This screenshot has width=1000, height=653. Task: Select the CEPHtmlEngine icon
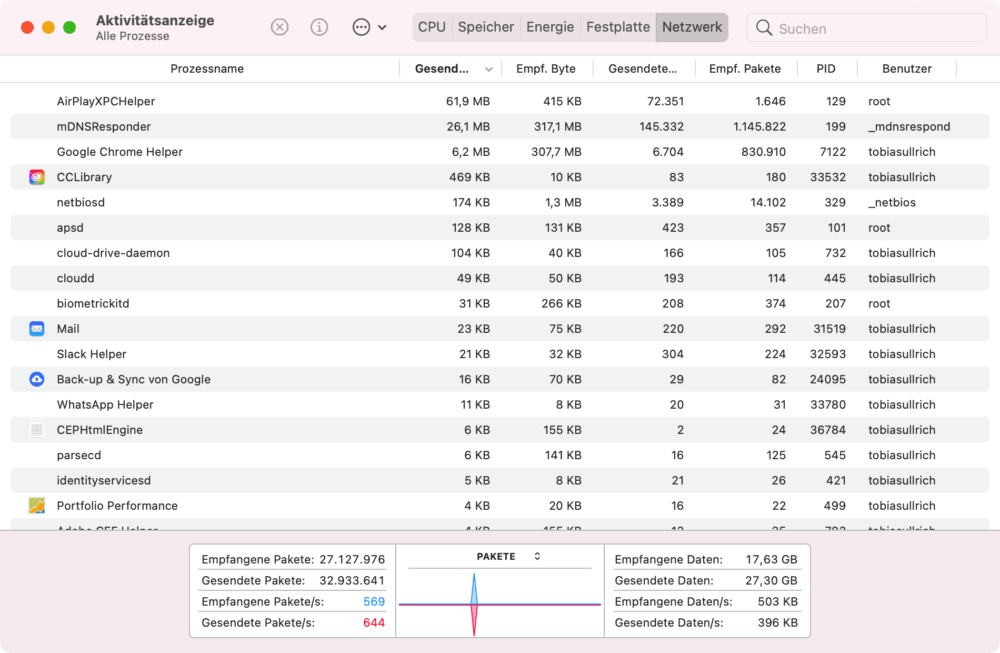pyautogui.click(x=37, y=430)
